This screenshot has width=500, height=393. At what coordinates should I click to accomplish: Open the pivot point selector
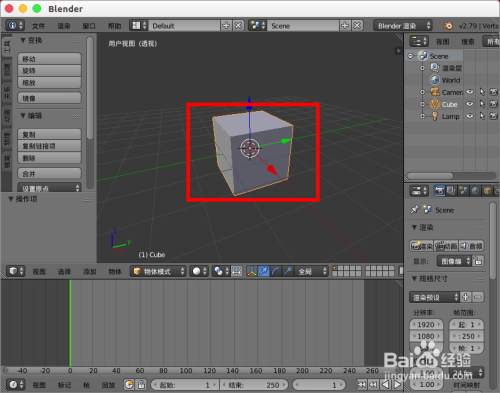221,271
